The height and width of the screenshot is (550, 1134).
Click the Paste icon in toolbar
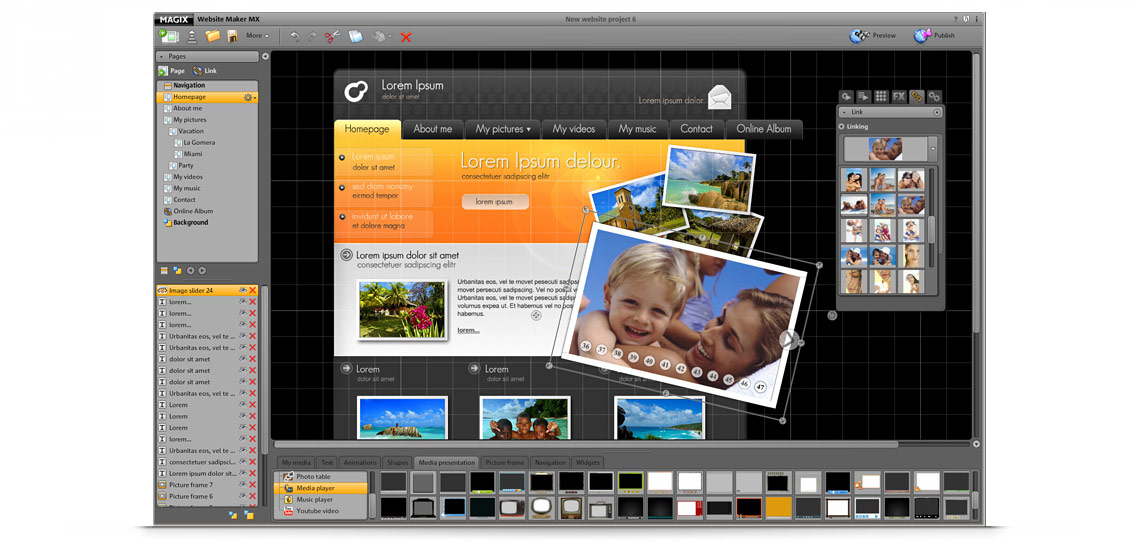pos(378,36)
